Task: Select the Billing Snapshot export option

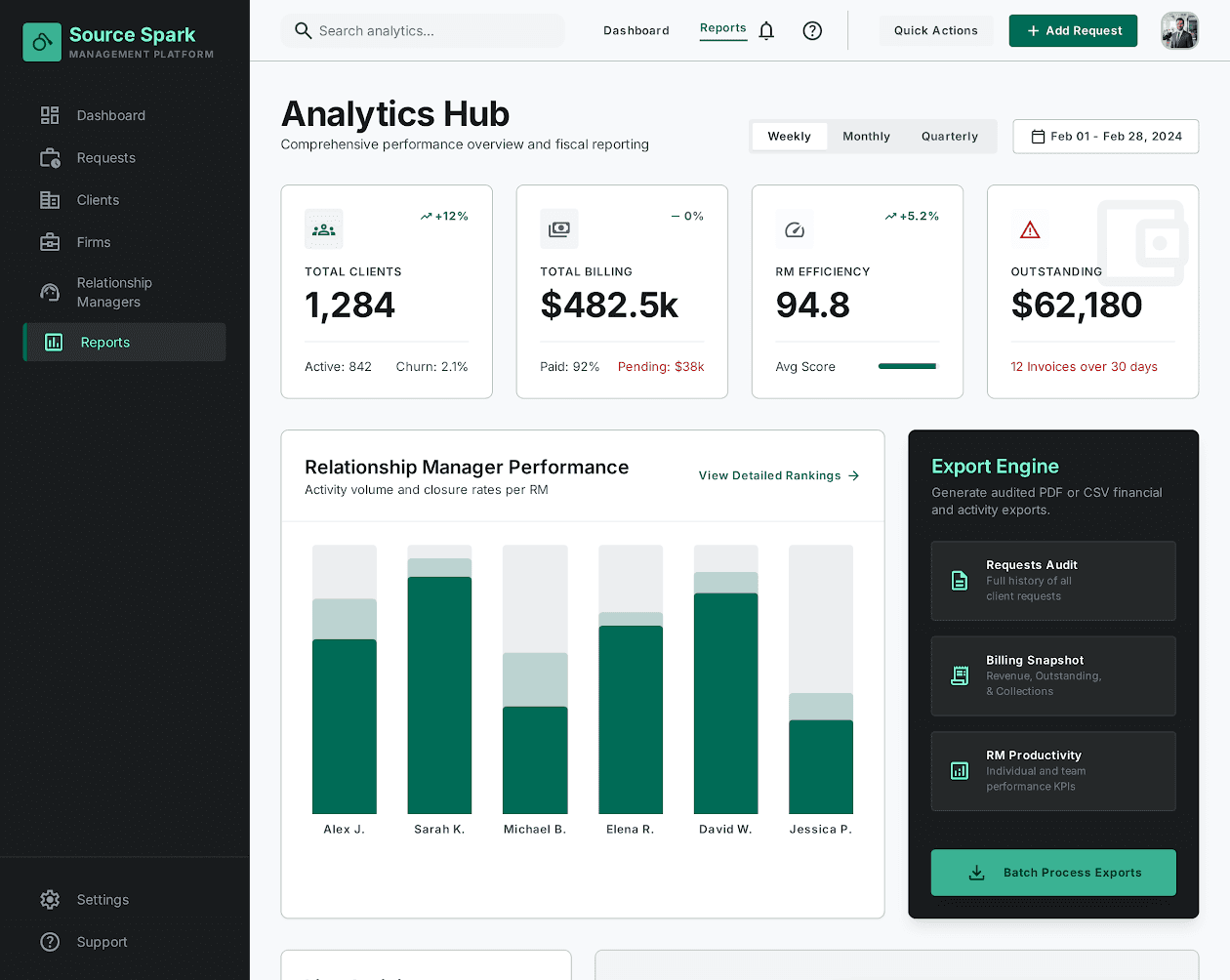Action: [1053, 675]
